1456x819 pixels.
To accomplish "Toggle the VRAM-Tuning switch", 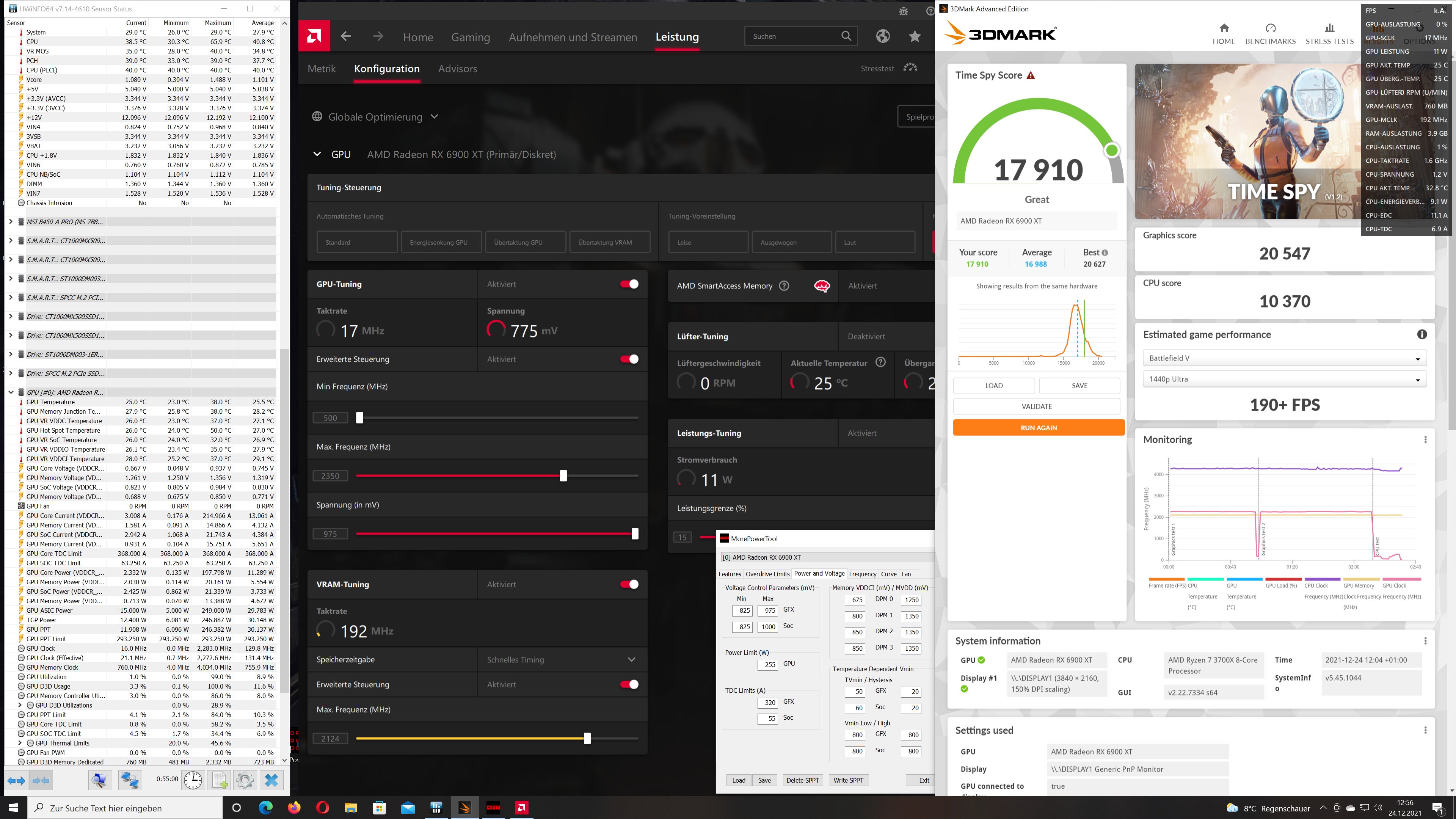I will point(629,584).
